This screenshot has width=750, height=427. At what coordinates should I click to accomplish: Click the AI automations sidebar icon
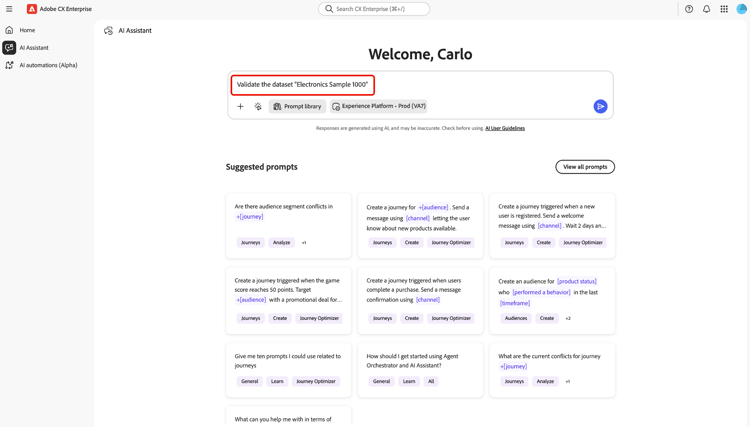point(9,65)
